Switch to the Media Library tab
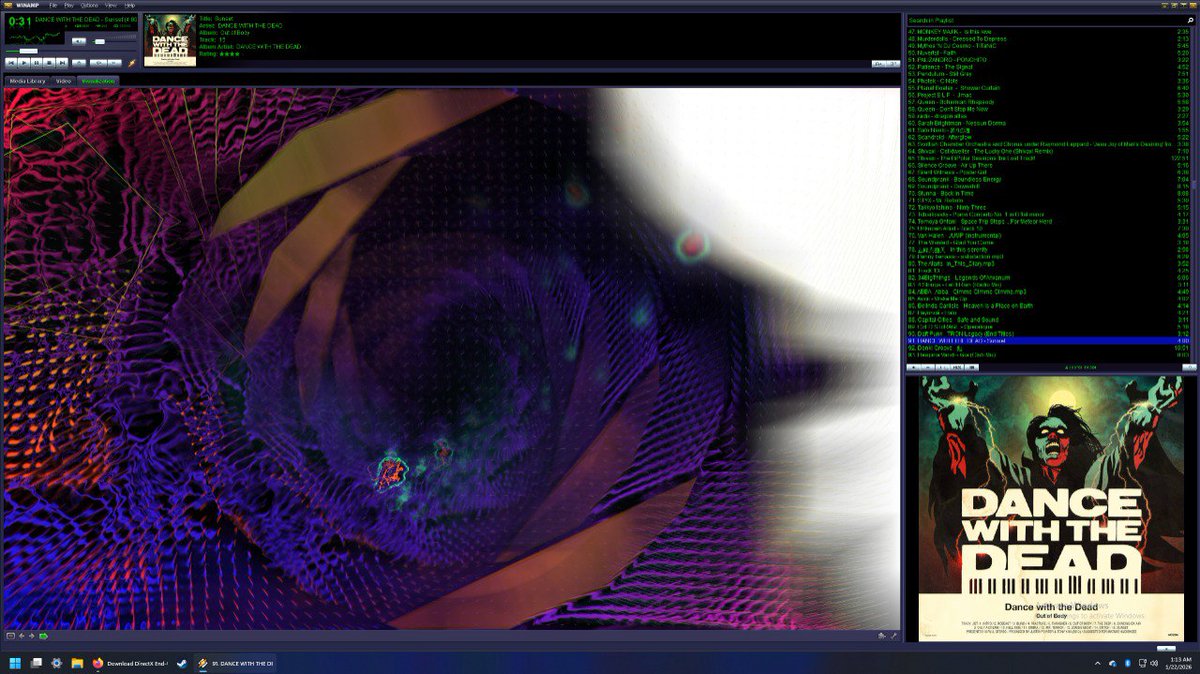 tap(27, 80)
